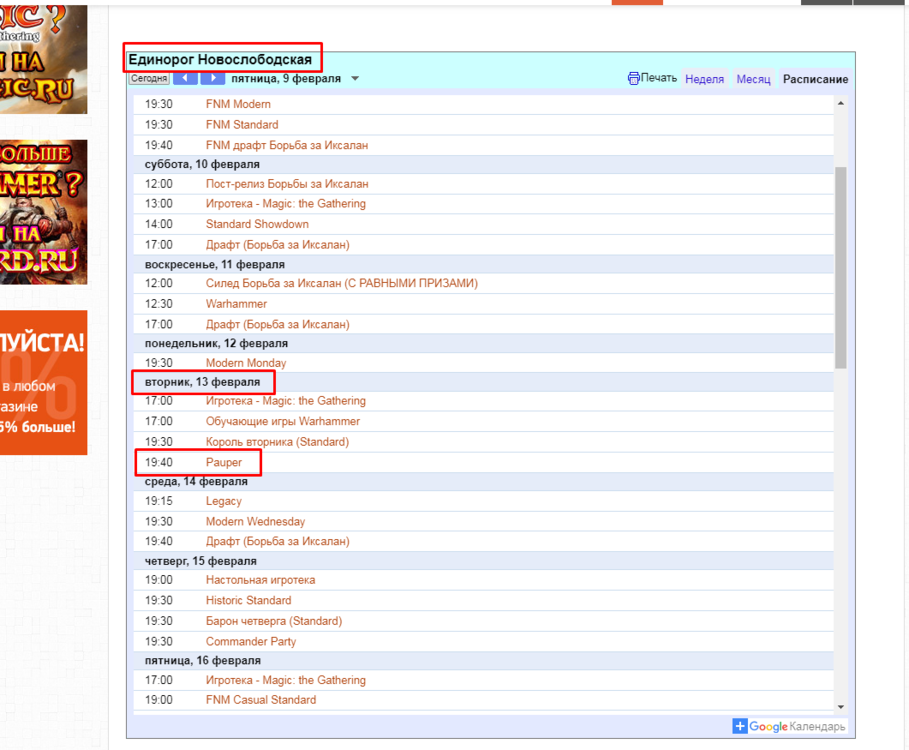Click the calendar vertical scrollbar thumb
909x750 pixels.
coord(841,267)
